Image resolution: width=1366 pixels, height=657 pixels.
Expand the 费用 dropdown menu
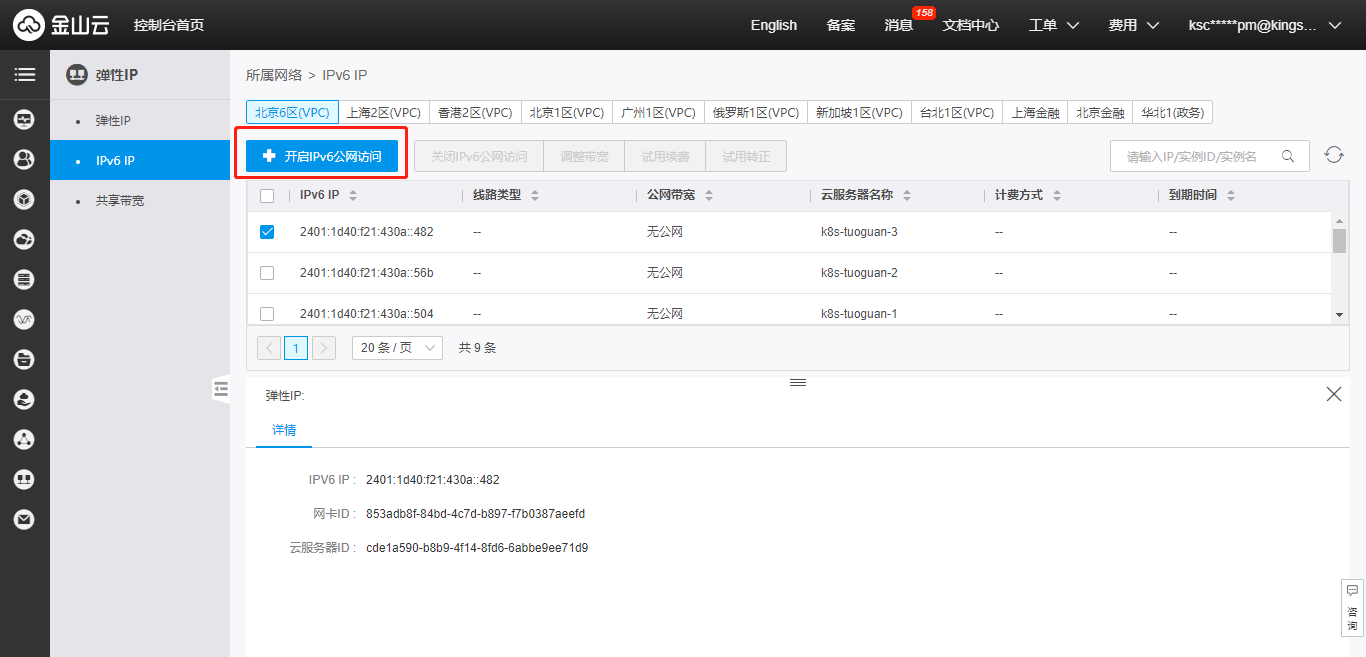(1133, 25)
